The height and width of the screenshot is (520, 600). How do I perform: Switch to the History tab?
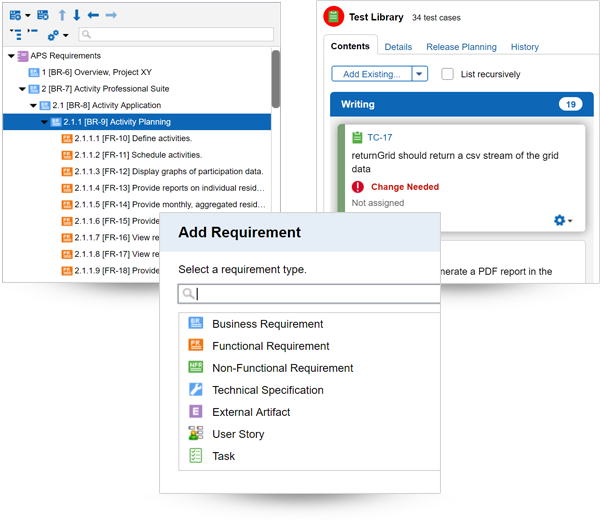(525, 47)
